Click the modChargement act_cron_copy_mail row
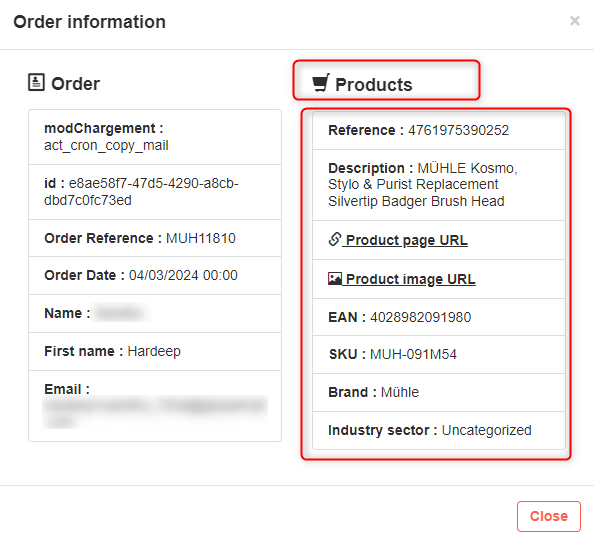 point(155,137)
